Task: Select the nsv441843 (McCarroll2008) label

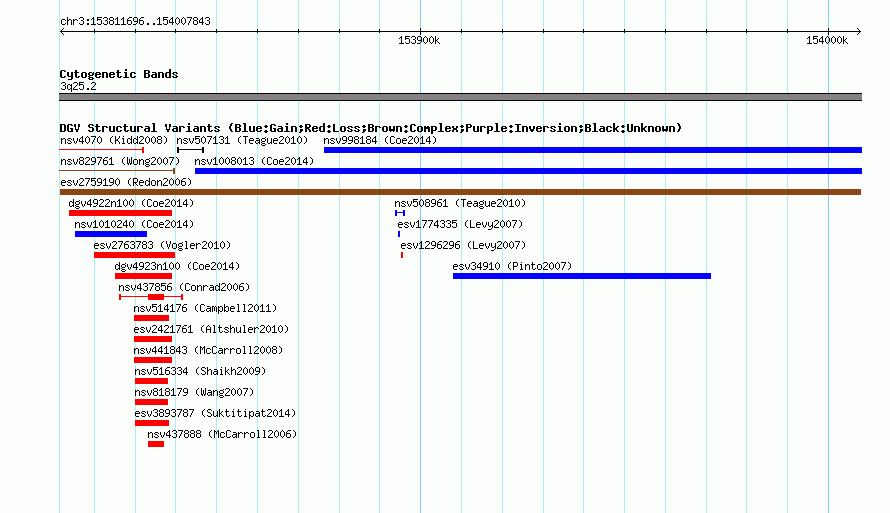Action: pyautogui.click(x=208, y=350)
